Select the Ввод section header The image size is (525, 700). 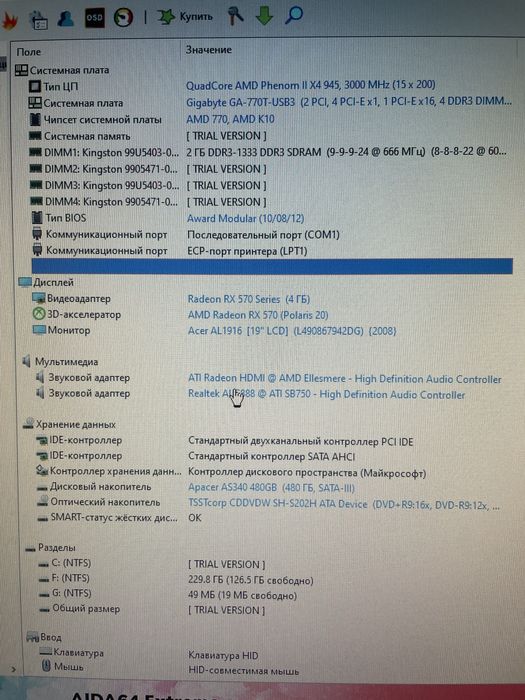[x=44, y=637]
